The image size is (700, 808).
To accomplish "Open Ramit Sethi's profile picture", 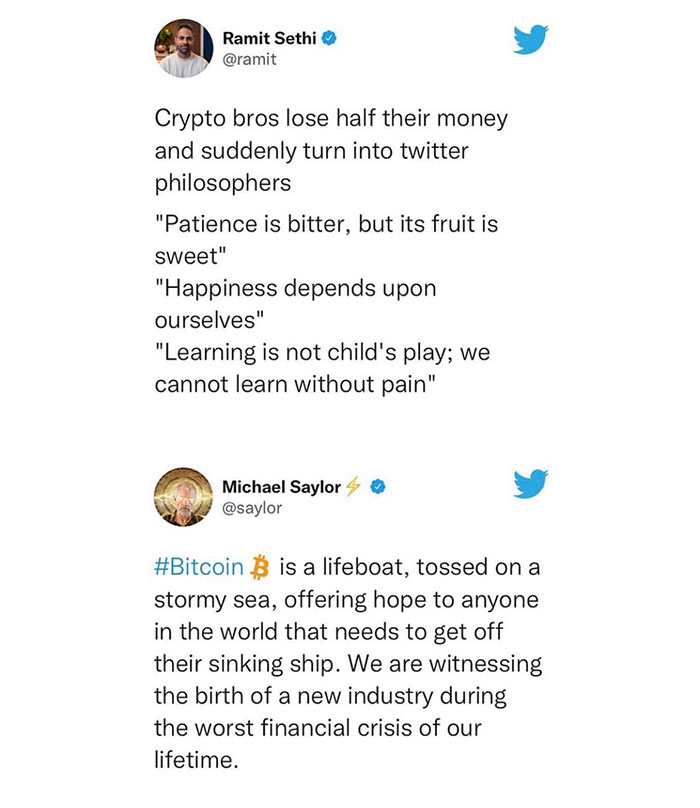I will pos(184,48).
